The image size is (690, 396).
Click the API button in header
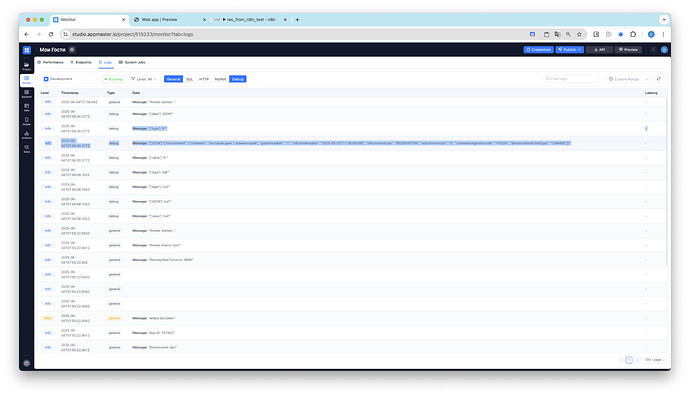[599, 50]
